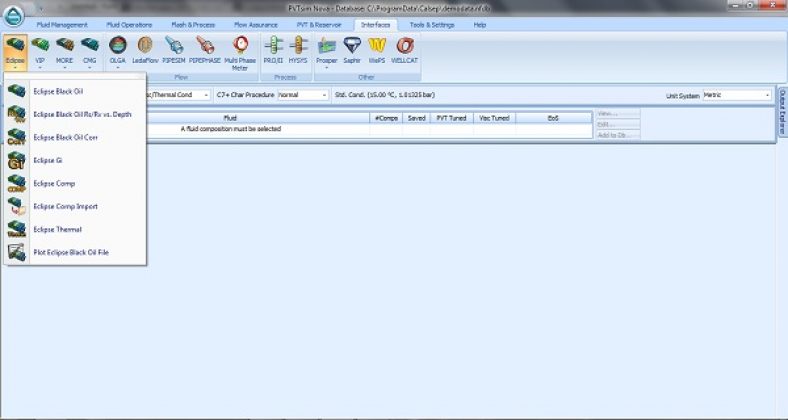The width and height of the screenshot is (788, 420).
Task: Click the Visc Tuned column header
Action: pyautogui.click(x=495, y=118)
